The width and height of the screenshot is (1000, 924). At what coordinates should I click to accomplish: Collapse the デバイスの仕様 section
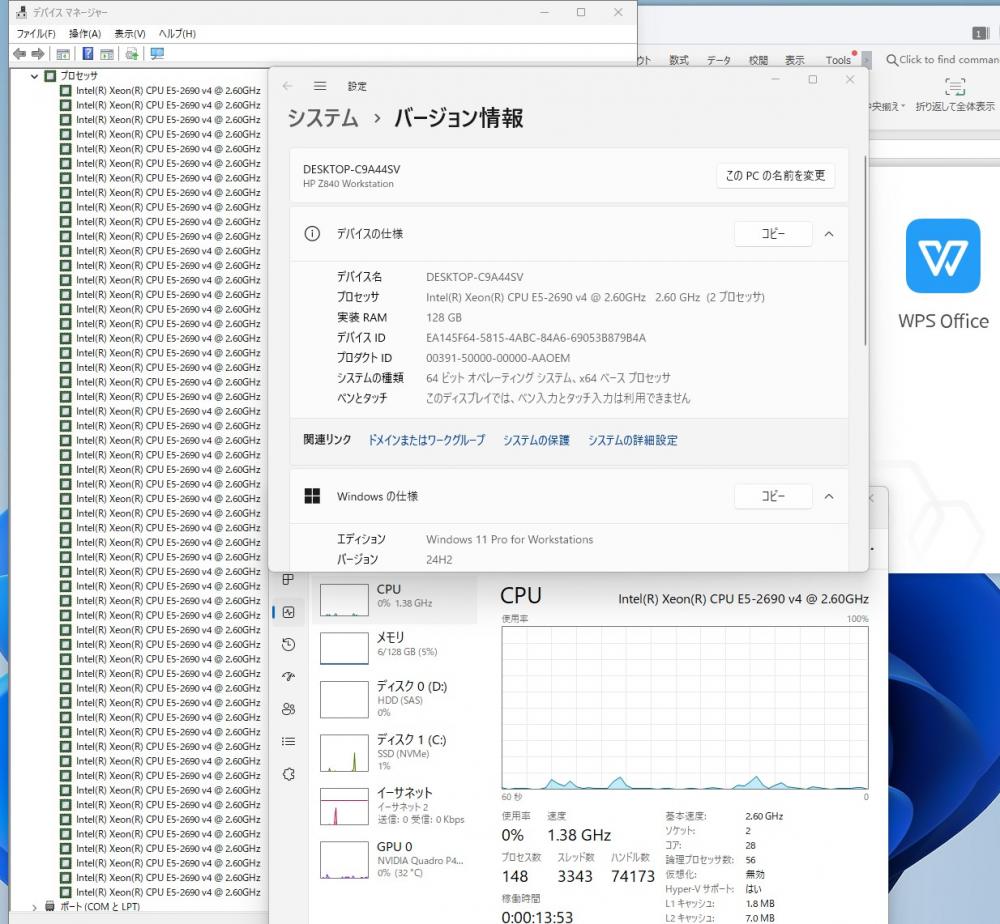point(829,234)
